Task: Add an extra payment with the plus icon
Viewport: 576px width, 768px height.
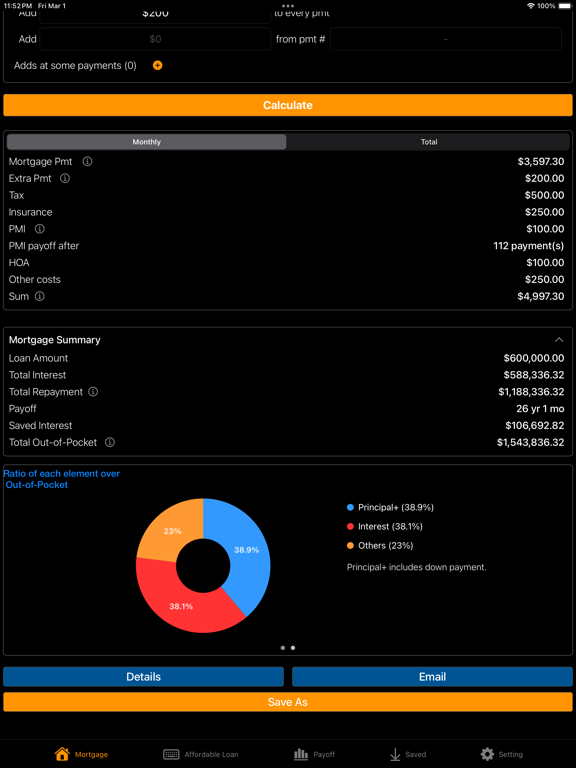Action: [158, 65]
